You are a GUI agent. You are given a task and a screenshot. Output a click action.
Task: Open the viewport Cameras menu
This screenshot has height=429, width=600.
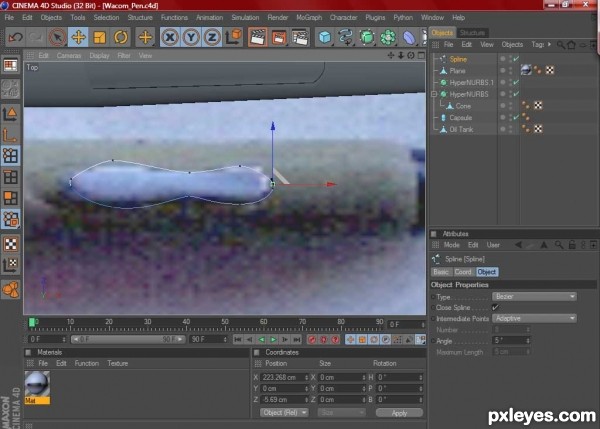pyautogui.click(x=69, y=56)
